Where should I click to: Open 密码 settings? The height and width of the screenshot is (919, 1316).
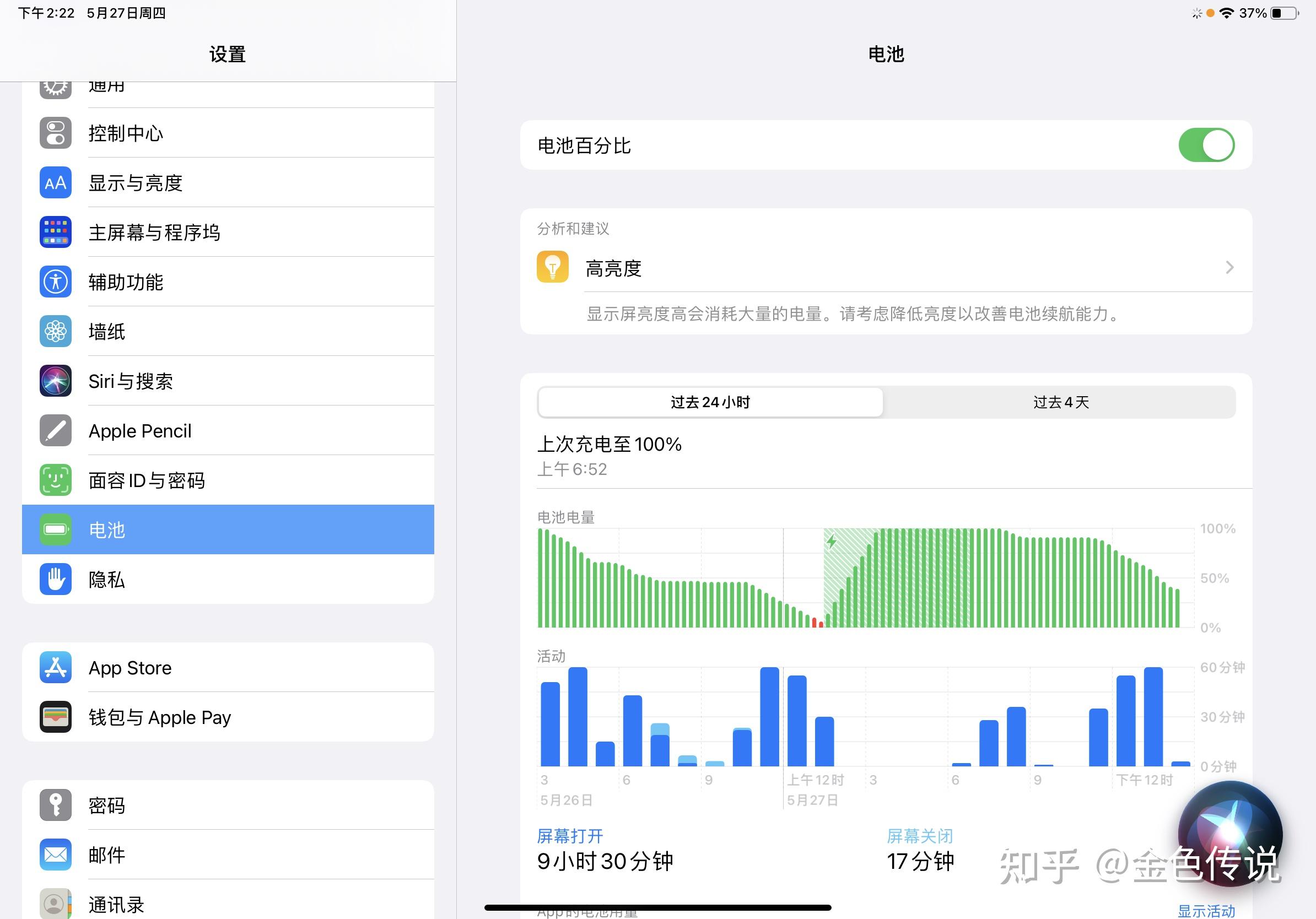point(228,805)
